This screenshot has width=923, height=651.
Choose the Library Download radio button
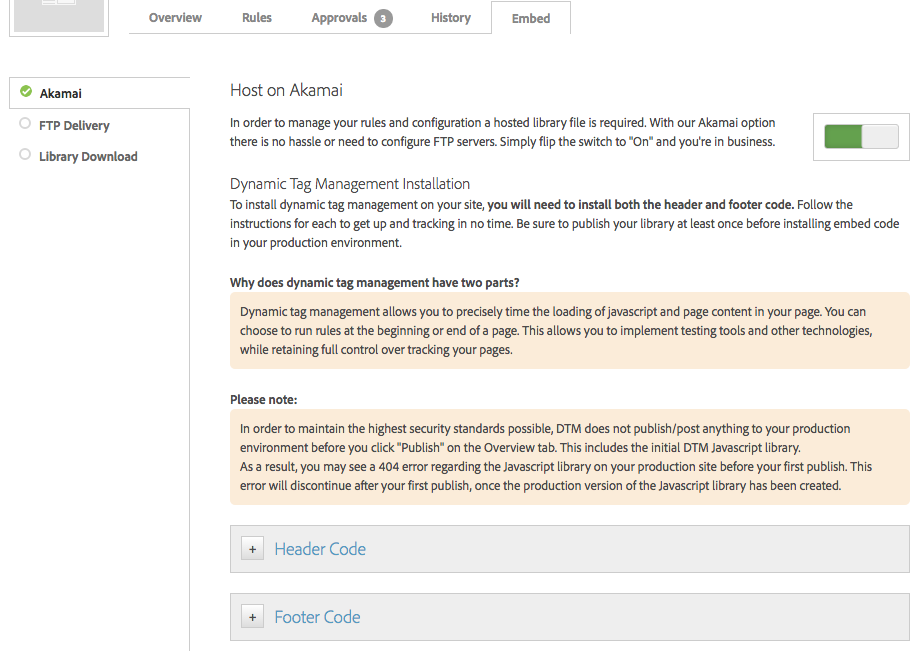25,154
